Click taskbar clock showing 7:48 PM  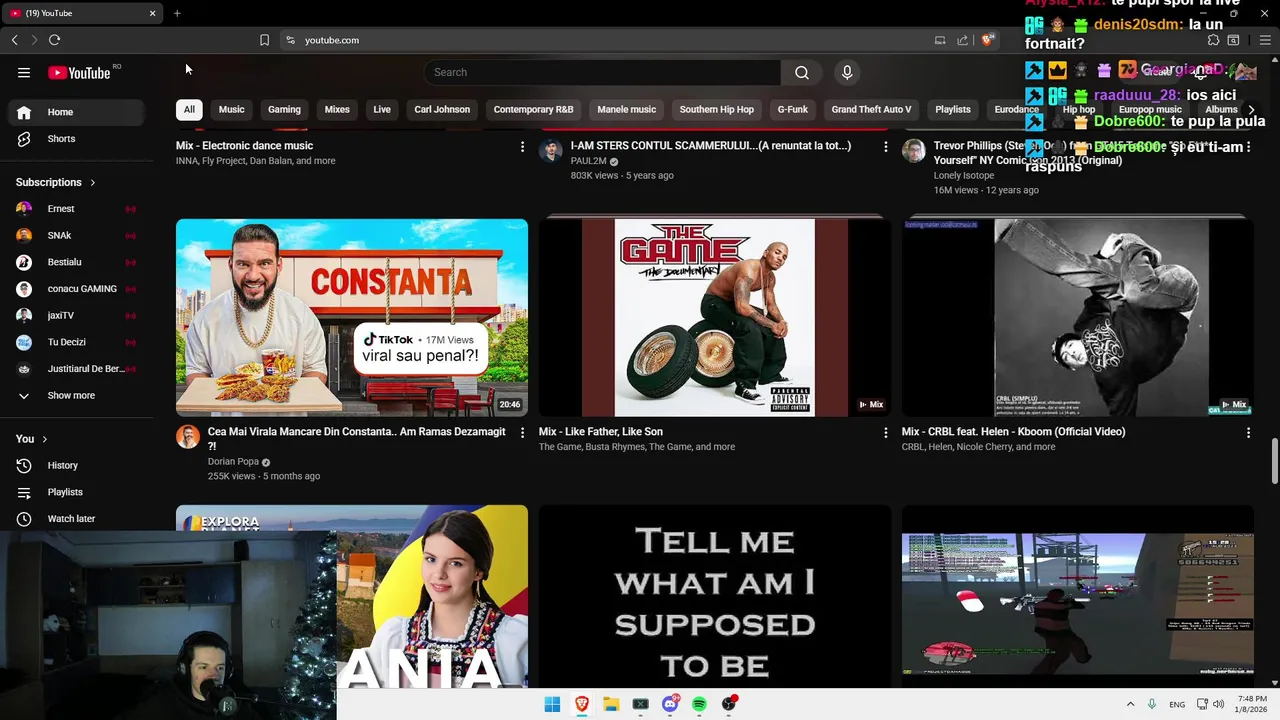pos(1252,704)
